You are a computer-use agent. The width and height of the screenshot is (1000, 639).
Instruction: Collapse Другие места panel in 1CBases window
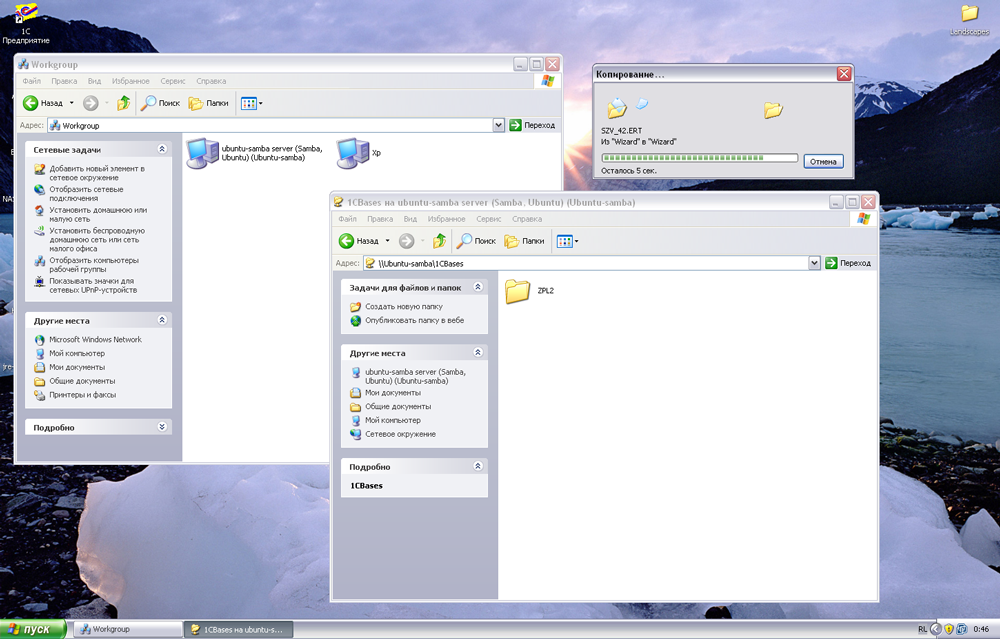(478, 352)
